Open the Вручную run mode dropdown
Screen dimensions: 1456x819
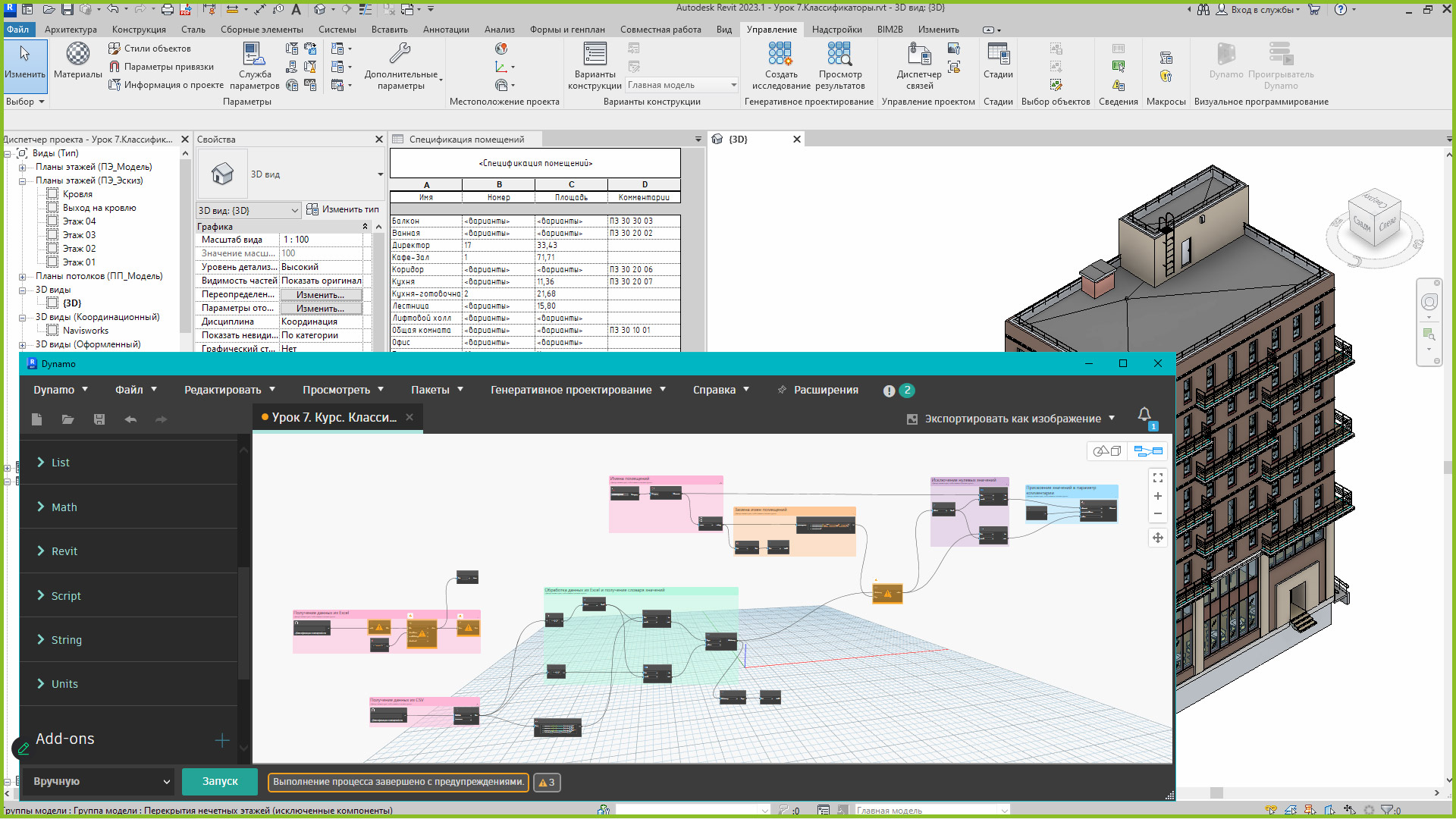tap(99, 781)
